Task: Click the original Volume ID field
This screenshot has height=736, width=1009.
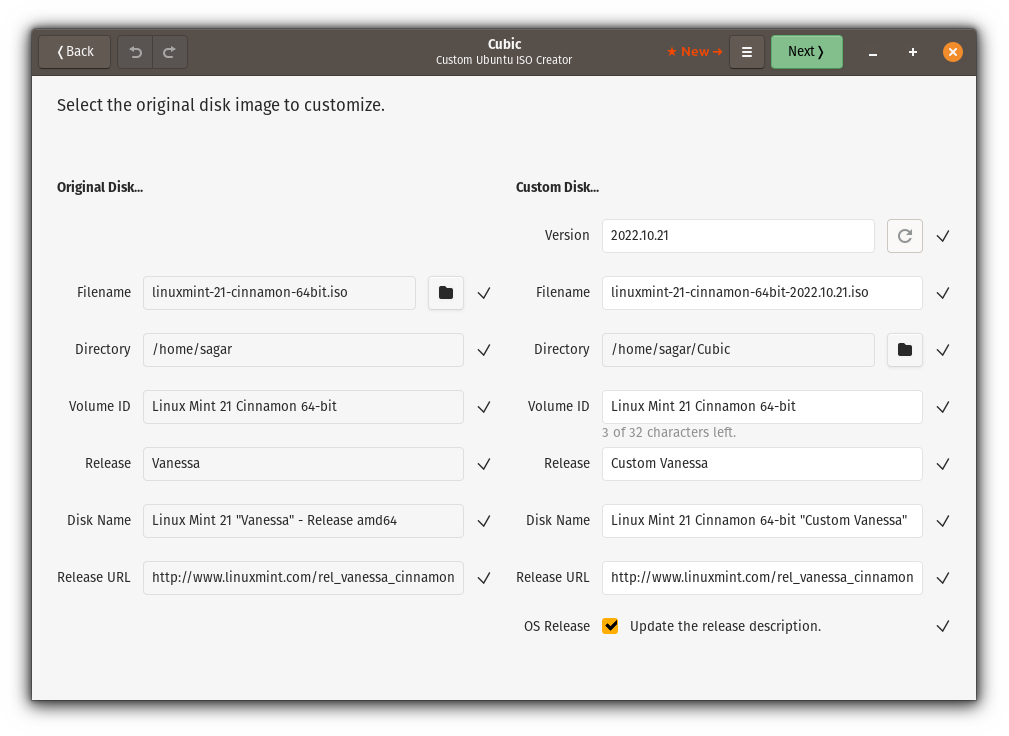Action: coord(302,406)
